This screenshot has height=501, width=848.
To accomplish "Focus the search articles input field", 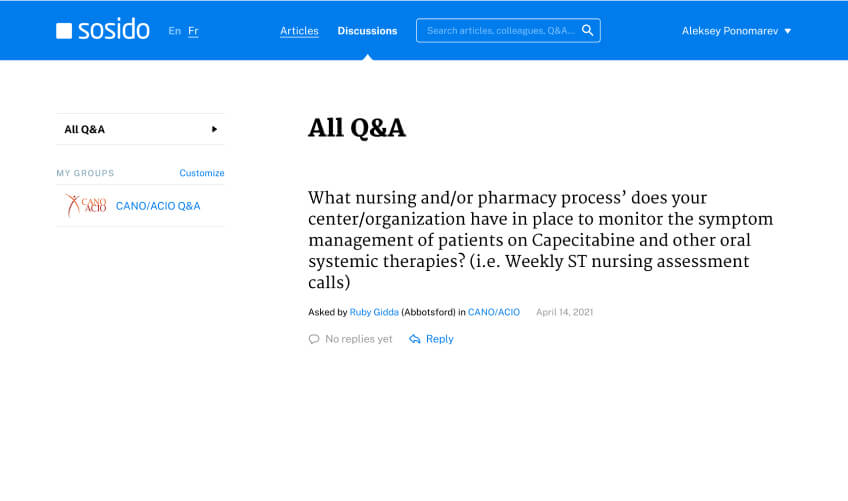I will point(500,31).
